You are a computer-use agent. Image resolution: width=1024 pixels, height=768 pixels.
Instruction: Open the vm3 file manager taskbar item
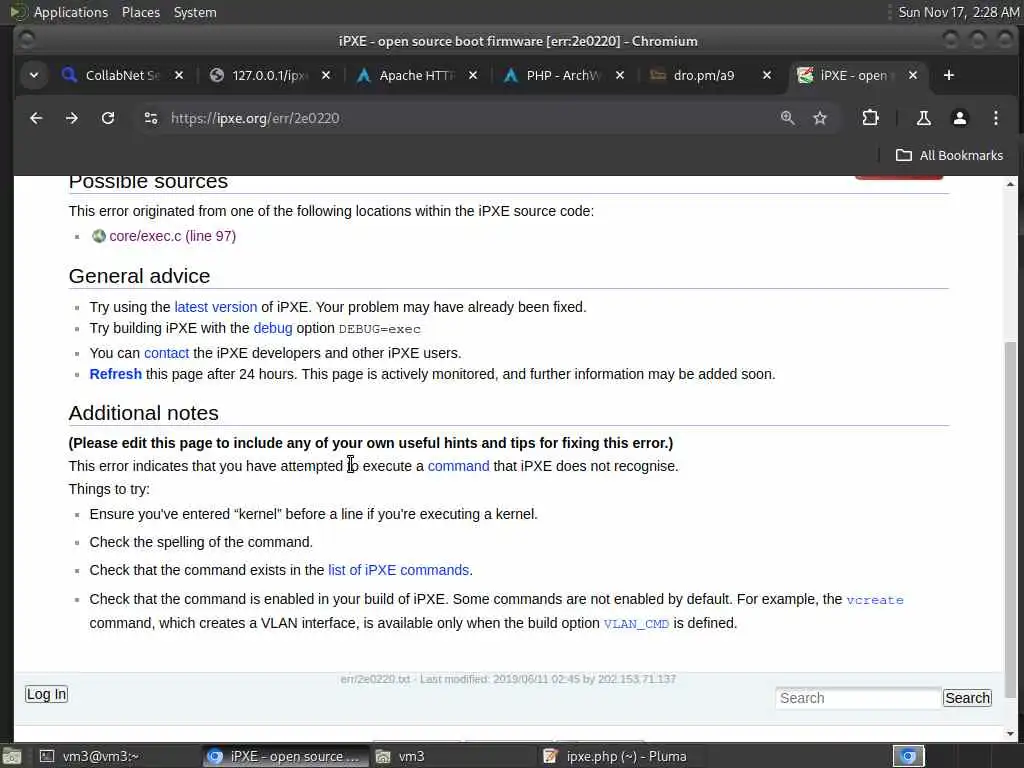pyautogui.click(x=451, y=756)
